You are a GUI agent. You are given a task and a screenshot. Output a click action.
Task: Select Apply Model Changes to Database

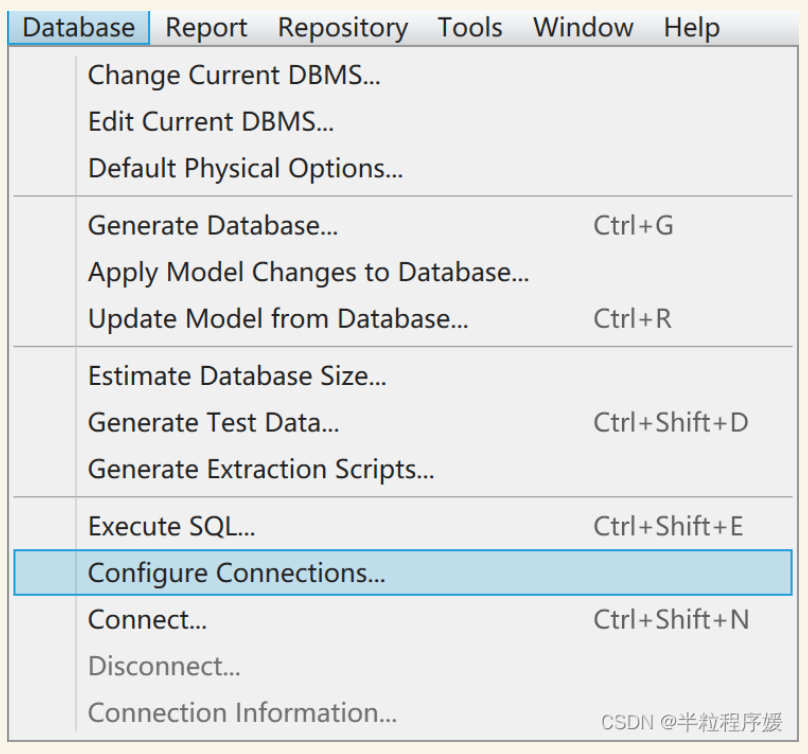click(308, 272)
